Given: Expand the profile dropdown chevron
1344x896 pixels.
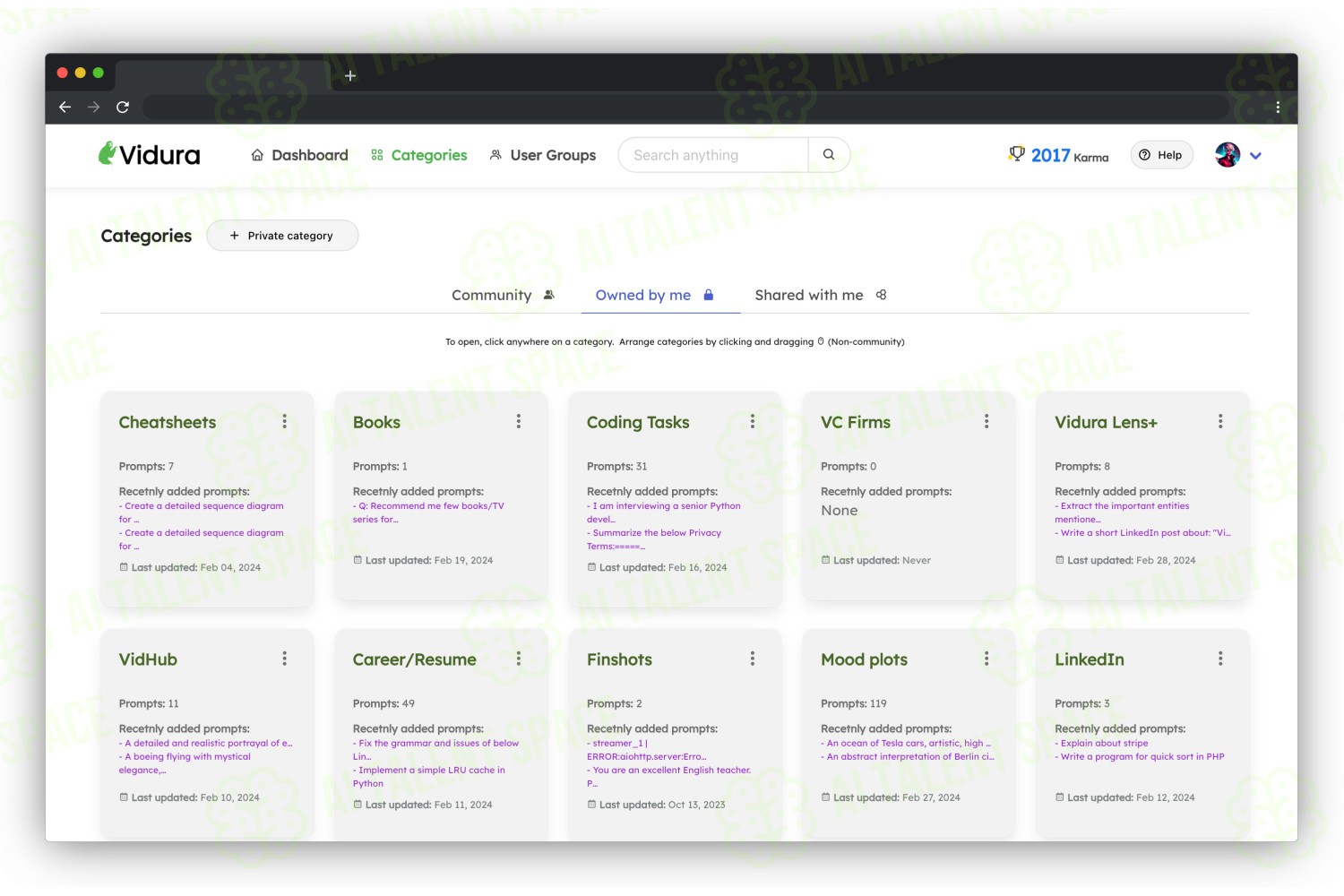Looking at the screenshot, I should pos(1256,156).
